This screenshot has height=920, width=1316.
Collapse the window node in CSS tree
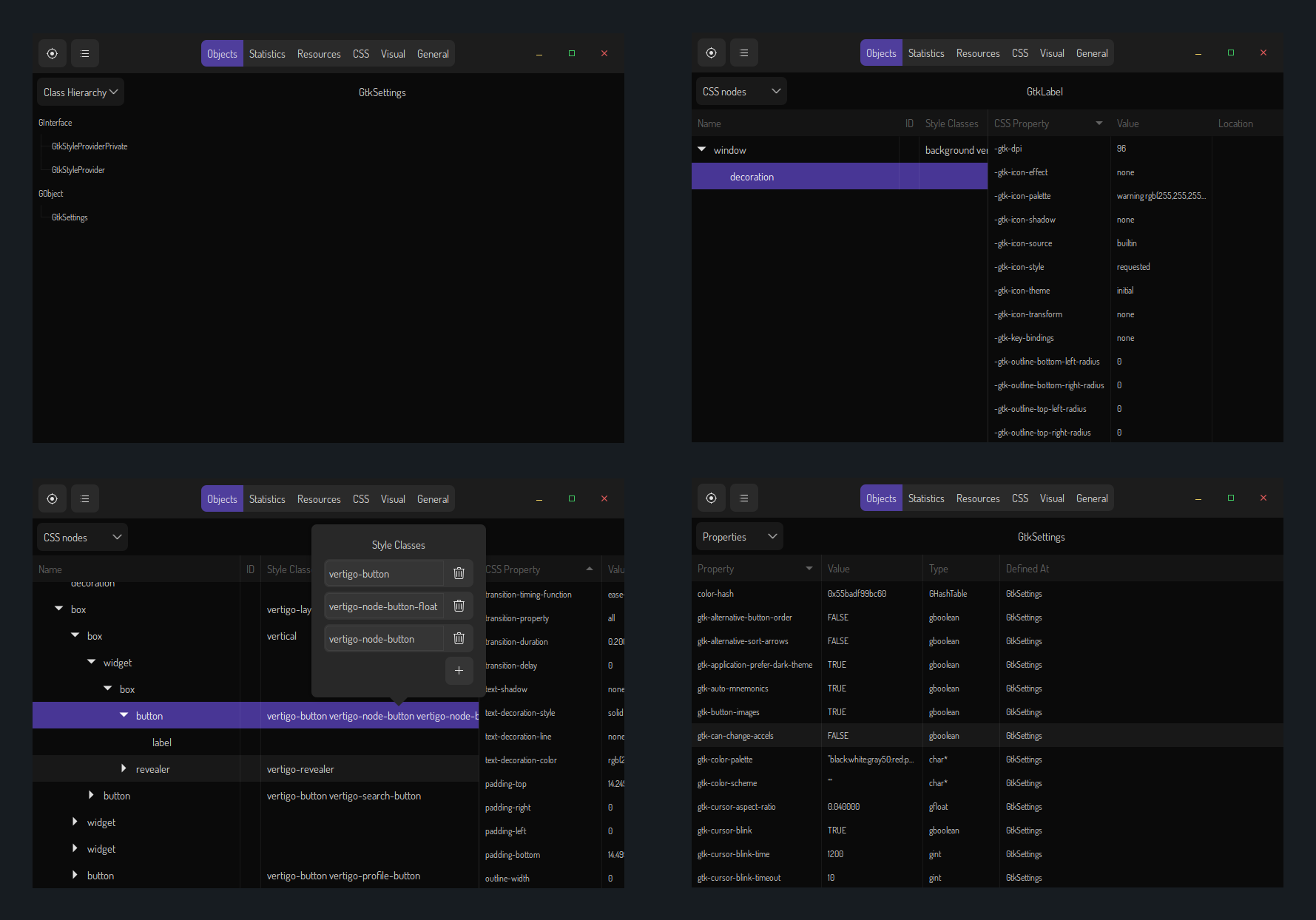point(701,149)
